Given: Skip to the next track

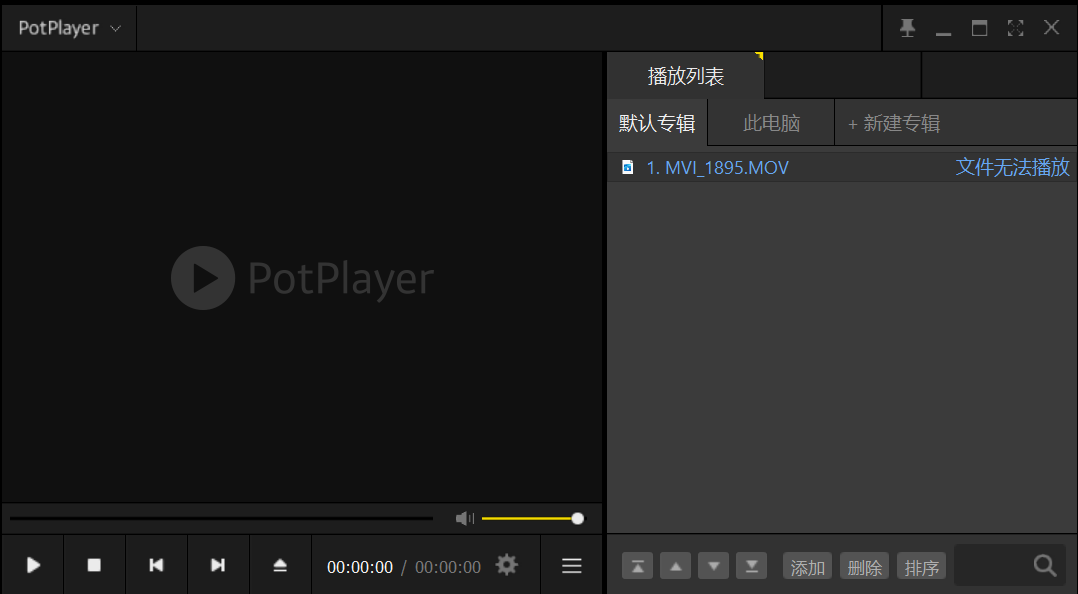Looking at the screenshot, I should (x=218, y=565).
